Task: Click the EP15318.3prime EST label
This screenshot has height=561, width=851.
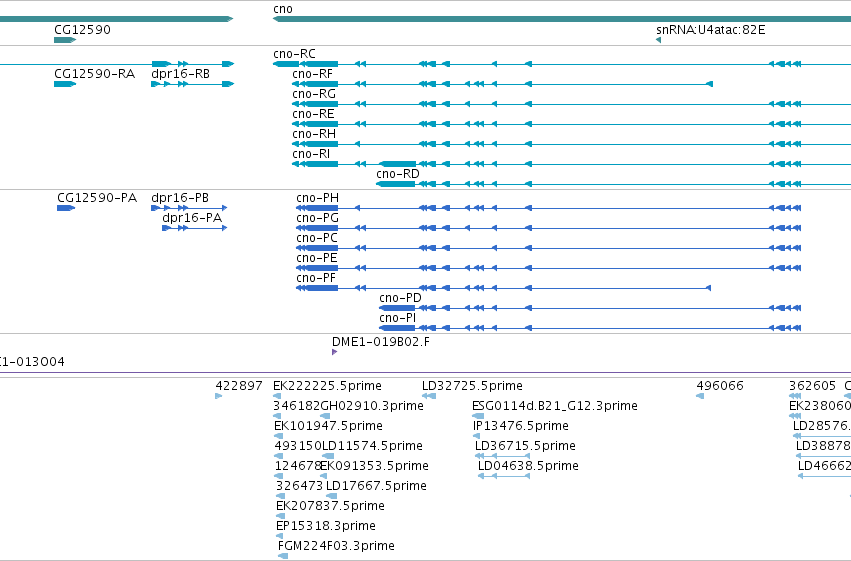Action: tap(326, 527)
